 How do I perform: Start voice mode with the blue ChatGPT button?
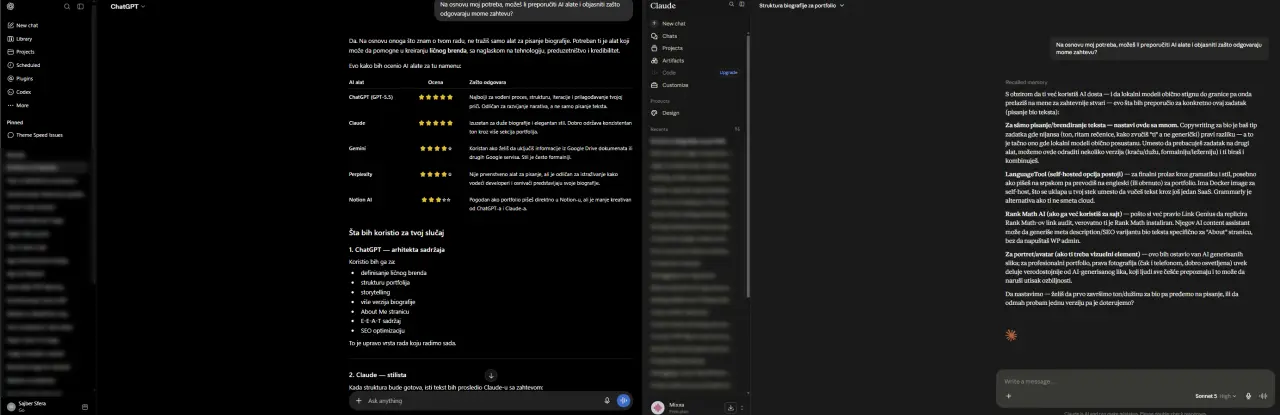click(623, 400)
